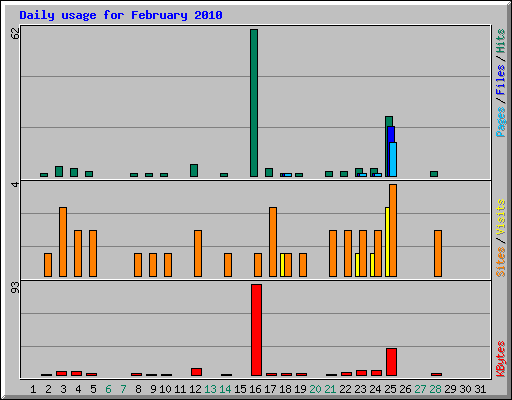Click the orange Sites bar for day 8
Screen dimensions: 512x400
138,265
